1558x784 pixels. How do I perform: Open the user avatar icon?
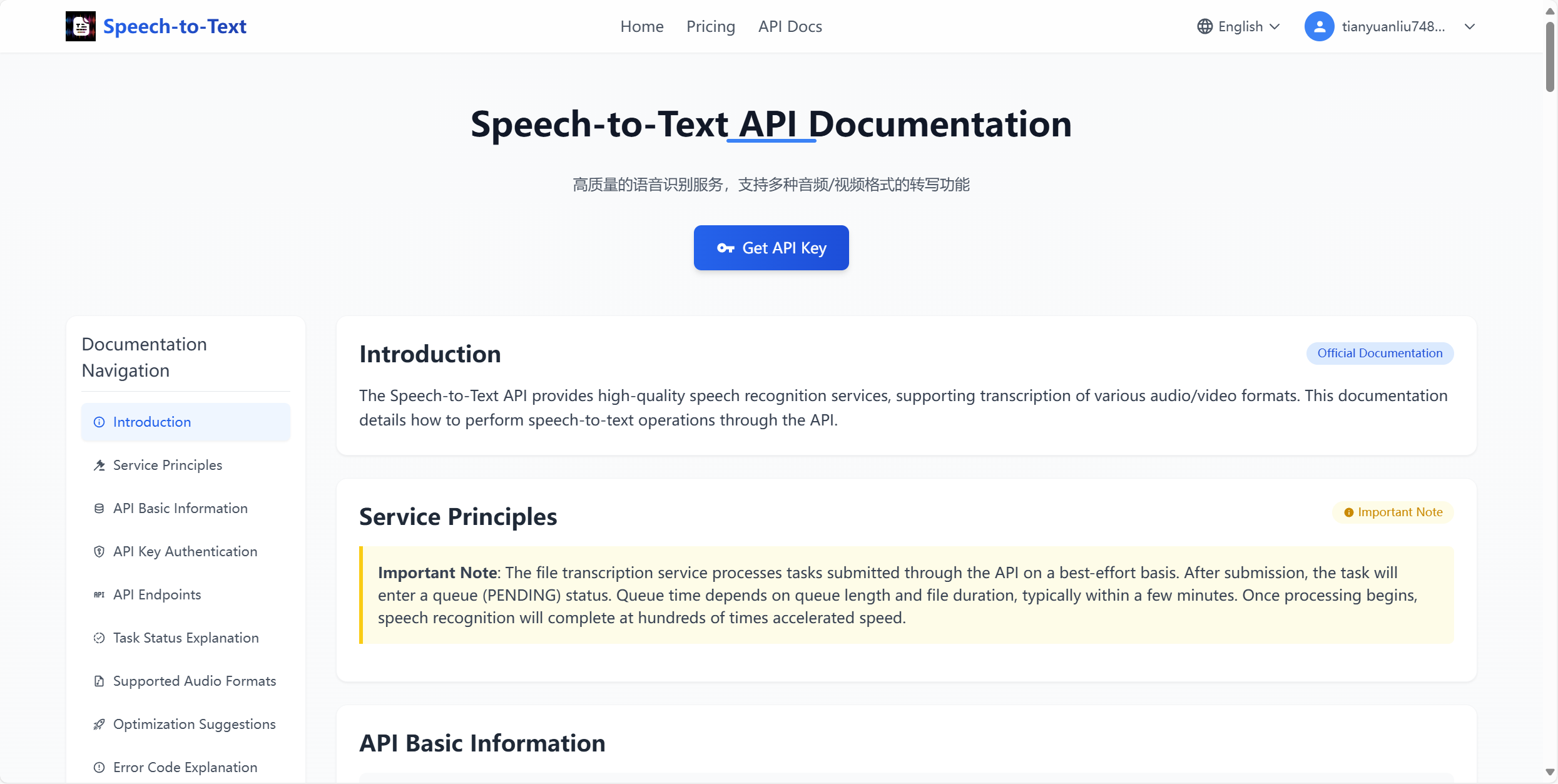click(1319, 26)
